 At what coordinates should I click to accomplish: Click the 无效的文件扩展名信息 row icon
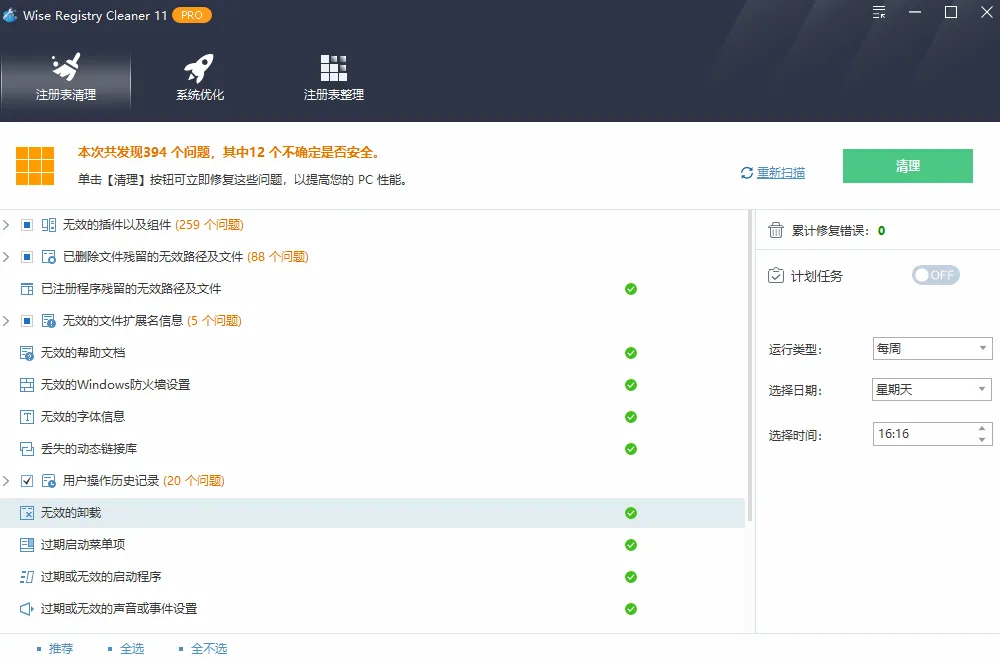[48, 321]
